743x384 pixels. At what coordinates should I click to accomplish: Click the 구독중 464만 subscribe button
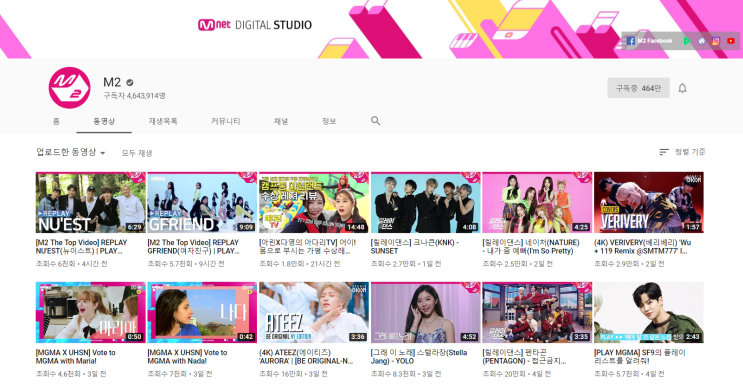(x=638, y=88)
